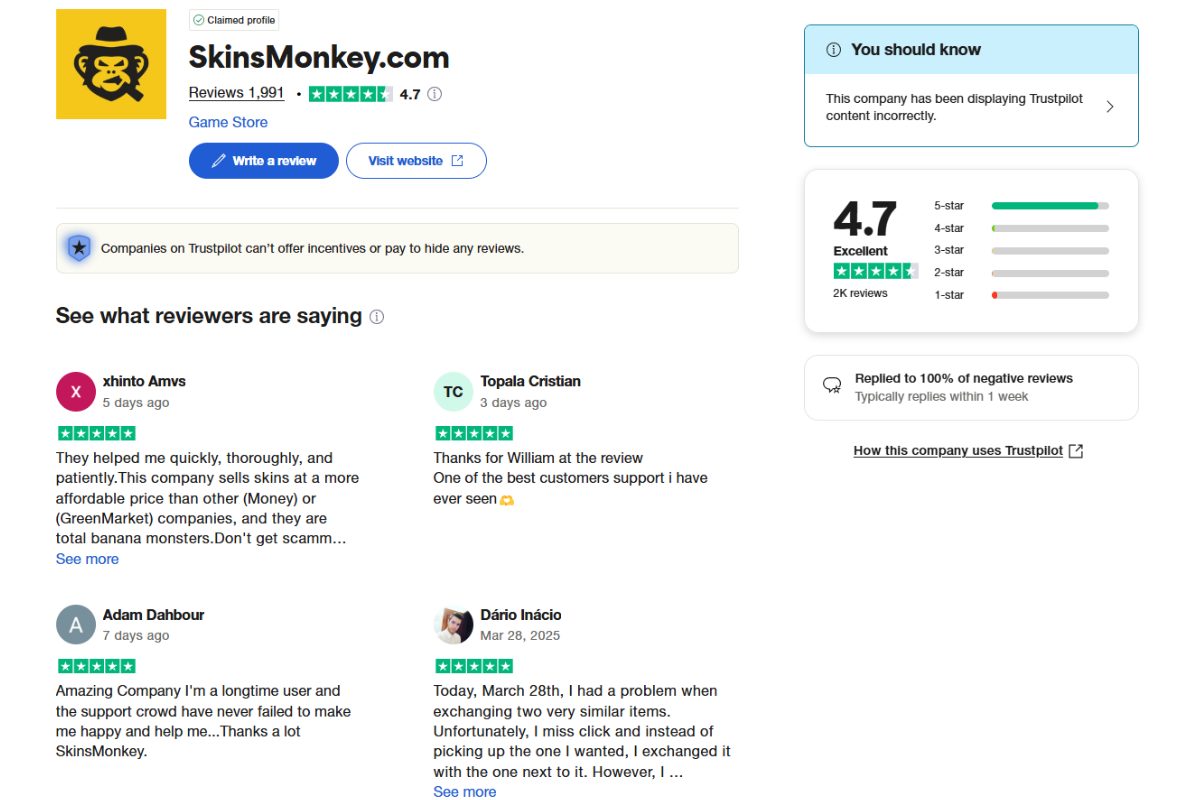This screenshot has height=800, width=1200.
Task: Click Topala Cristian's avatar
Action: coord(453,391)
